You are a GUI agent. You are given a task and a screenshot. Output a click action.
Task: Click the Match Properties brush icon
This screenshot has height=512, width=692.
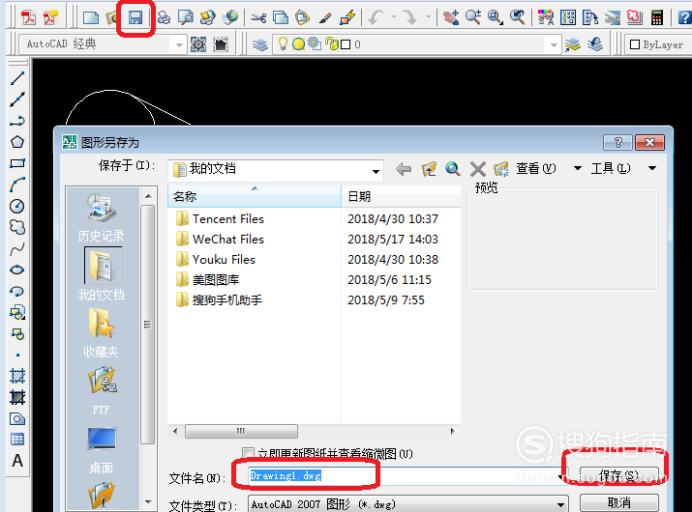coord(326,18)
